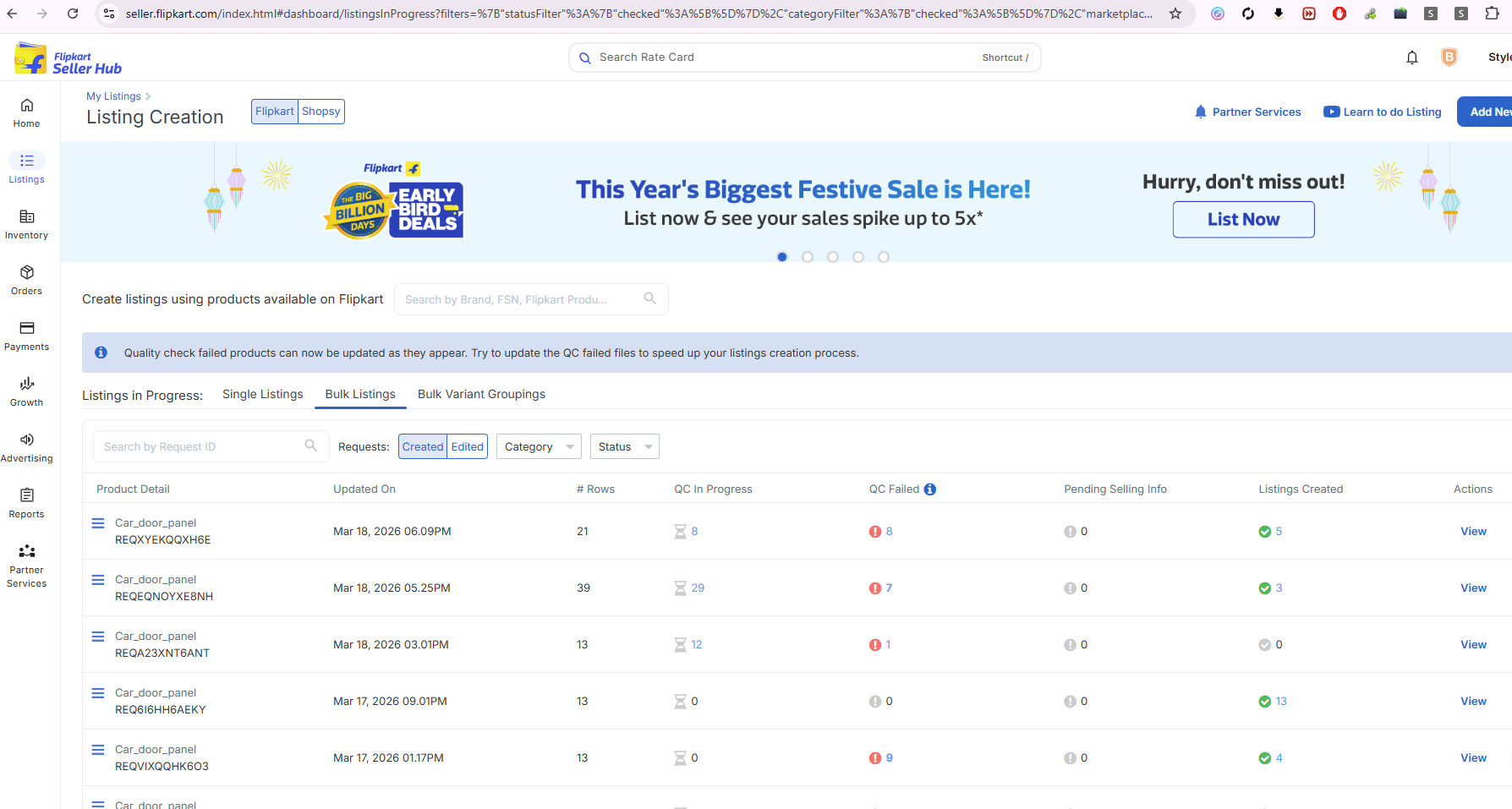The width and height of the screenshot is (1512, 809).
Task: Open QC Failed count 7
Action: 889,588
